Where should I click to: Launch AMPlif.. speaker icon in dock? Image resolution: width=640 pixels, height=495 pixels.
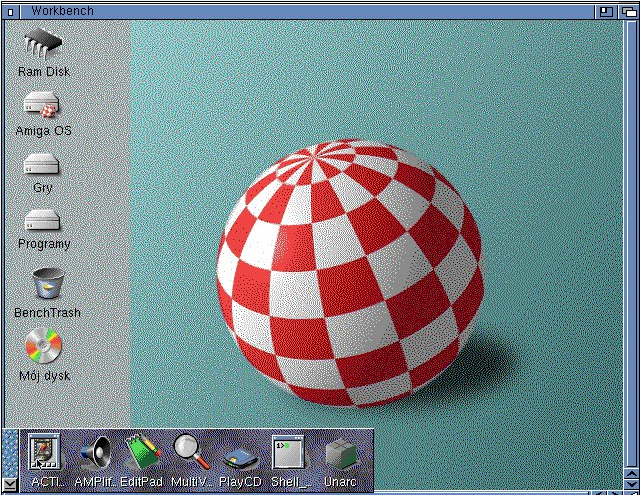[x=96, y=452]
